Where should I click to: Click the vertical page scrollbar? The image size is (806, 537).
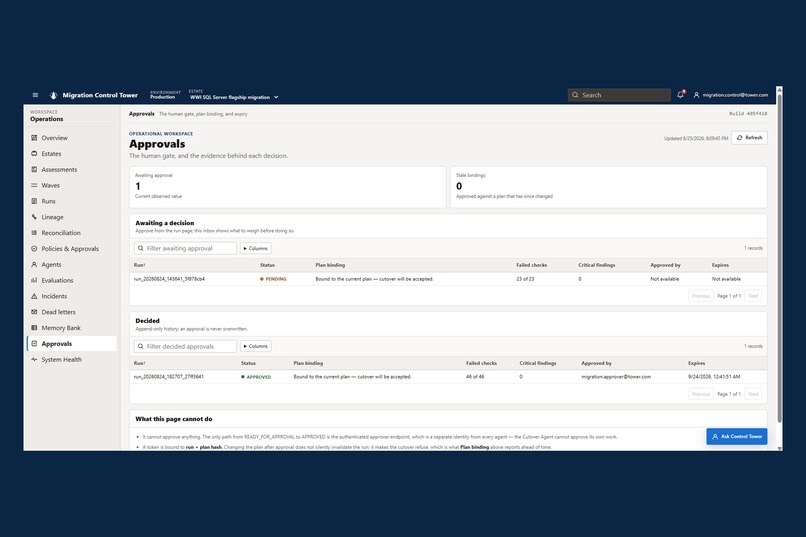coord(779,257)
